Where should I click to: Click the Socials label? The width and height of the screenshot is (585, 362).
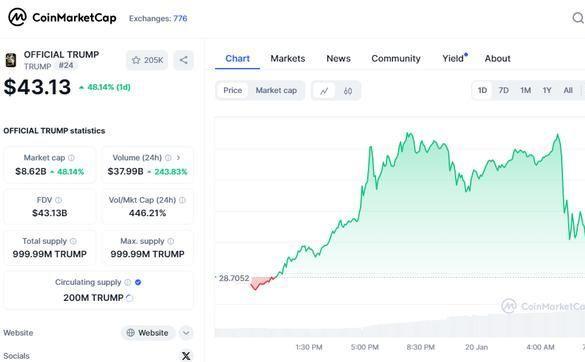click(16, 356)
